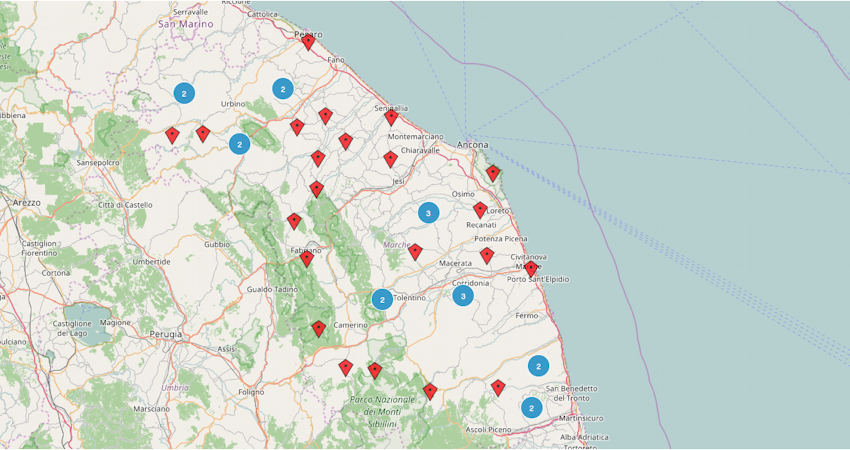Expand the 2-marker cluster northwest of Urbino
Viewport: 850px width, 450px height.
184,93
